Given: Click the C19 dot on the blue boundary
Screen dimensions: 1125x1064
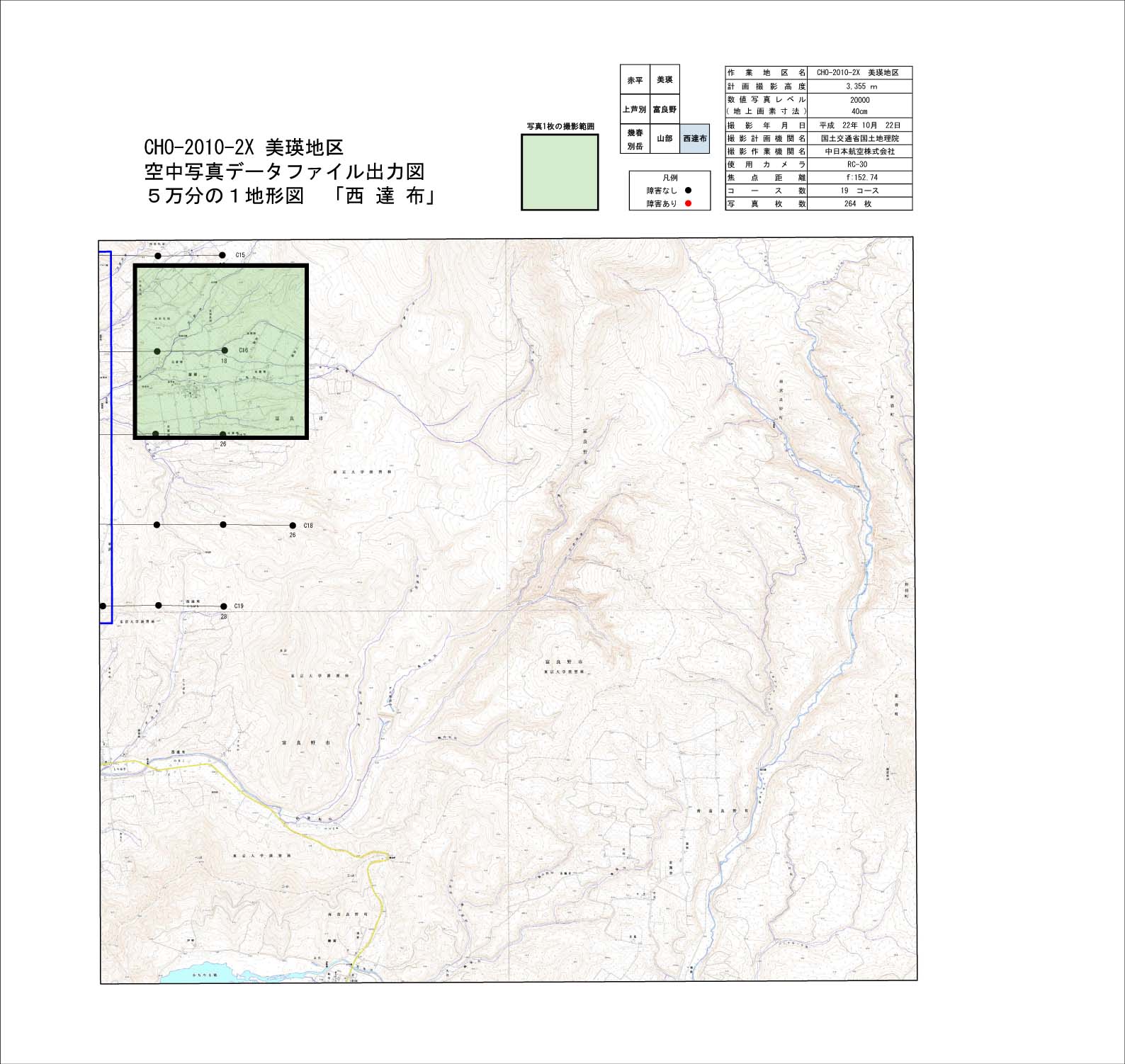Looking at the screenshot, I should [103, 606].
